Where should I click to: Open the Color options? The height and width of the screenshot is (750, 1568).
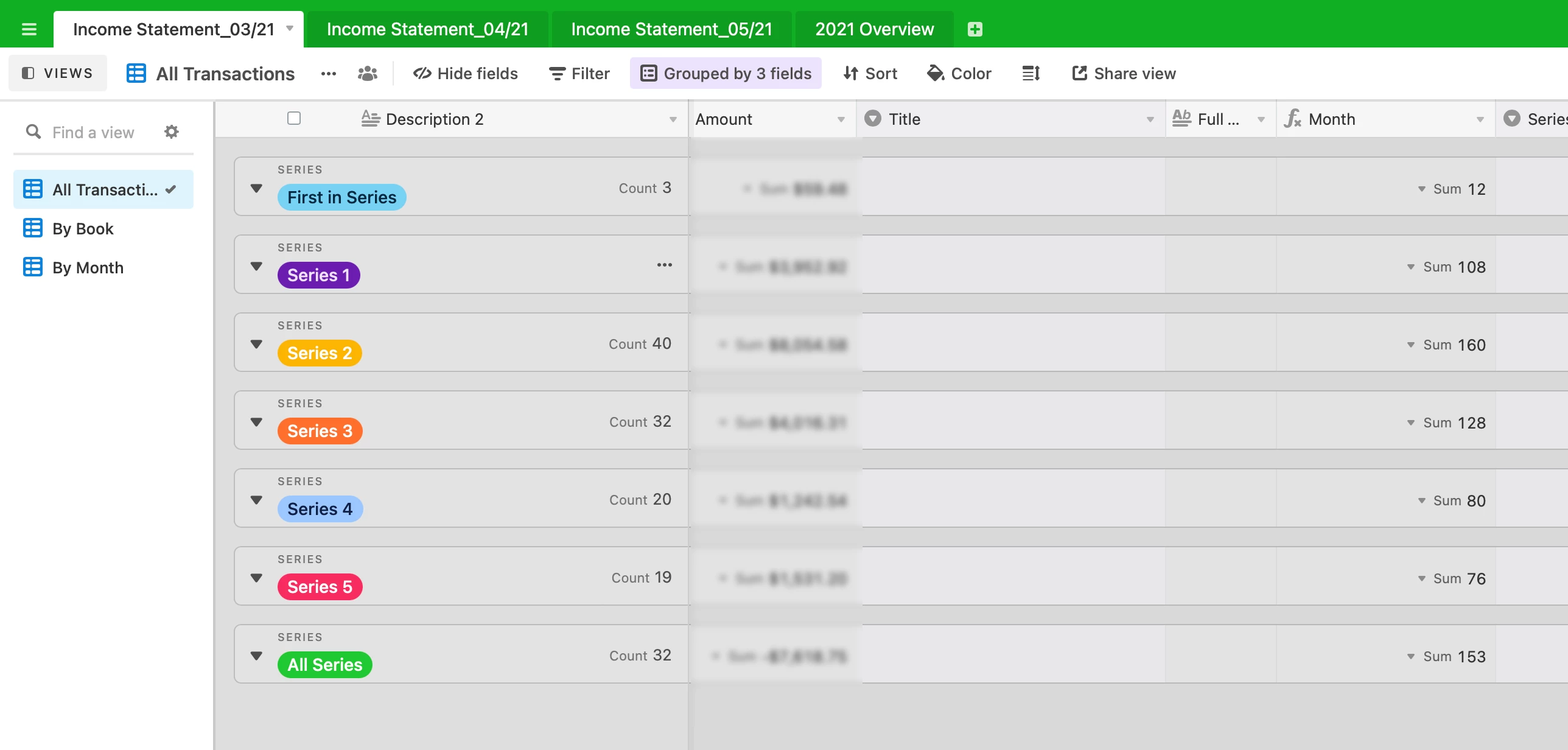point(959,74)
